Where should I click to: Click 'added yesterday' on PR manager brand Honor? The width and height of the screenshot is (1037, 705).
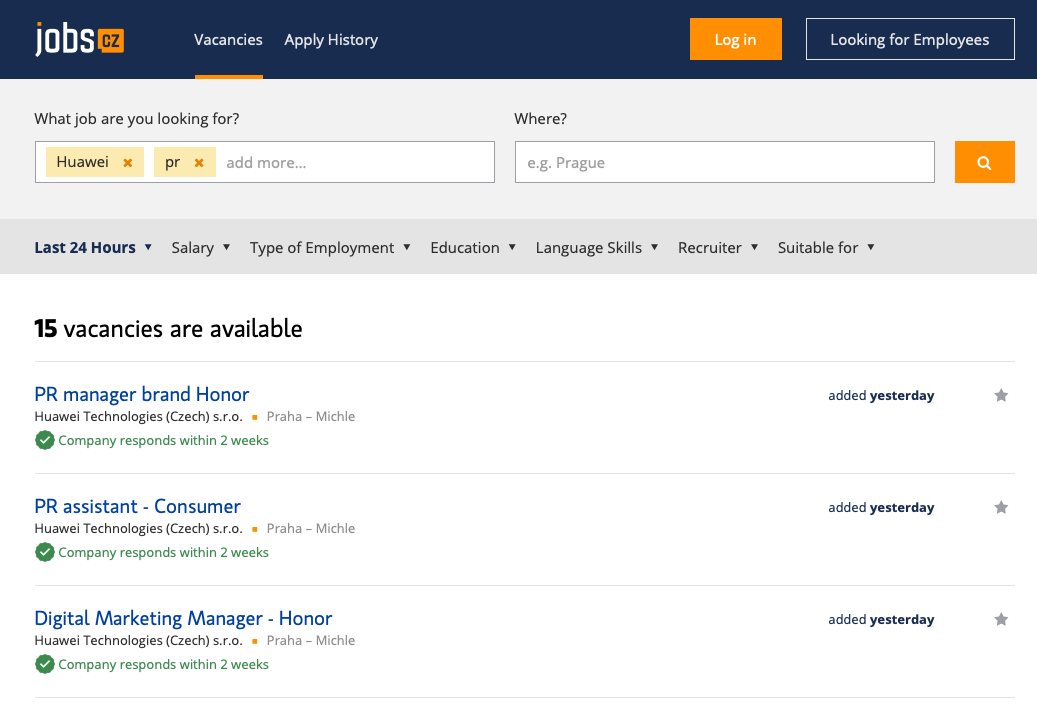coord(881,395)
